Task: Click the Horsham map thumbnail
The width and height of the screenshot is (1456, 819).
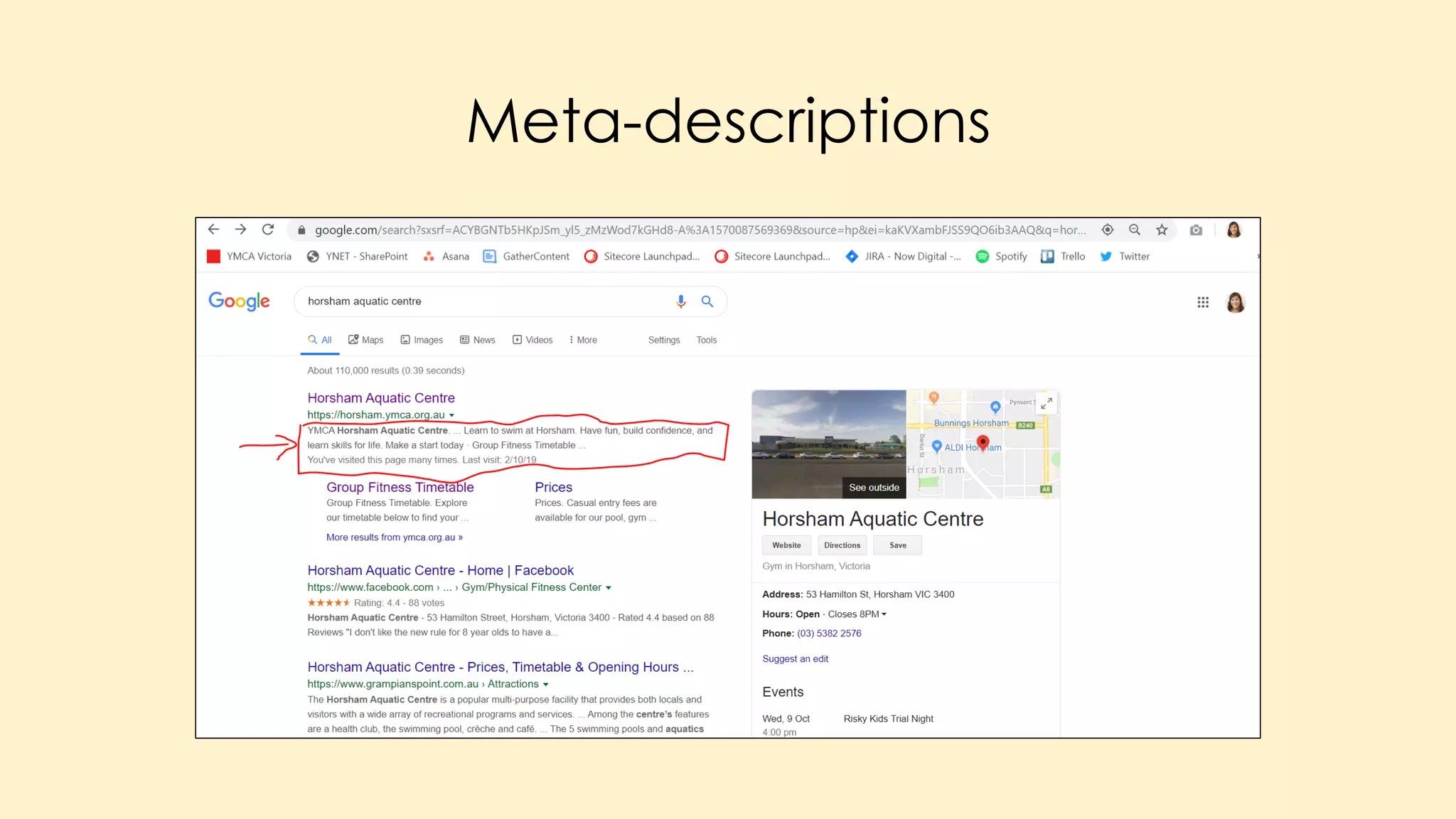Action: click(x=983, y=444)
